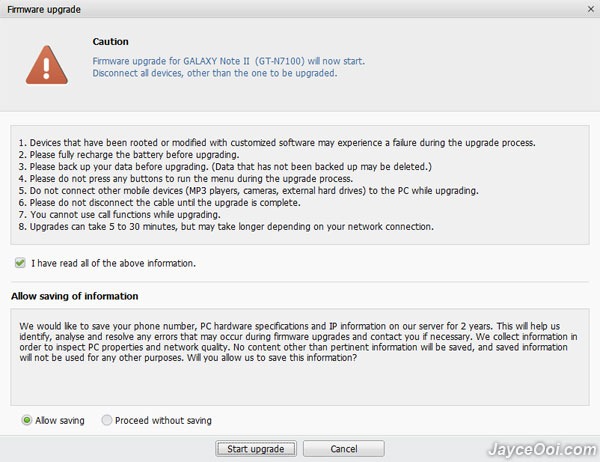The height and width of the screenshot is (462, 600).
Task: Click the red caution warning triangle icon
Action: tap(47, 65)
